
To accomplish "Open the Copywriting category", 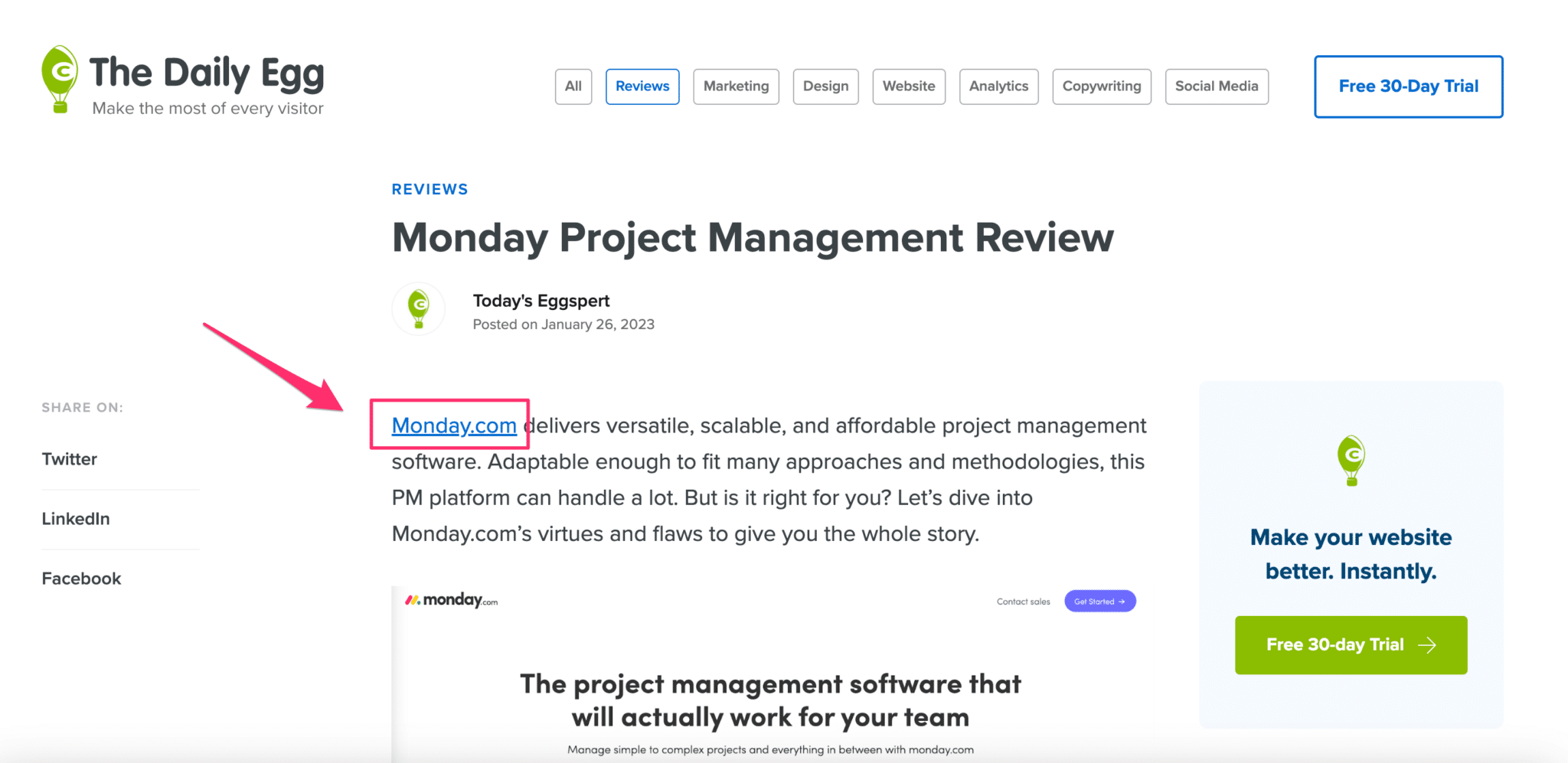I will (1101, 86).
